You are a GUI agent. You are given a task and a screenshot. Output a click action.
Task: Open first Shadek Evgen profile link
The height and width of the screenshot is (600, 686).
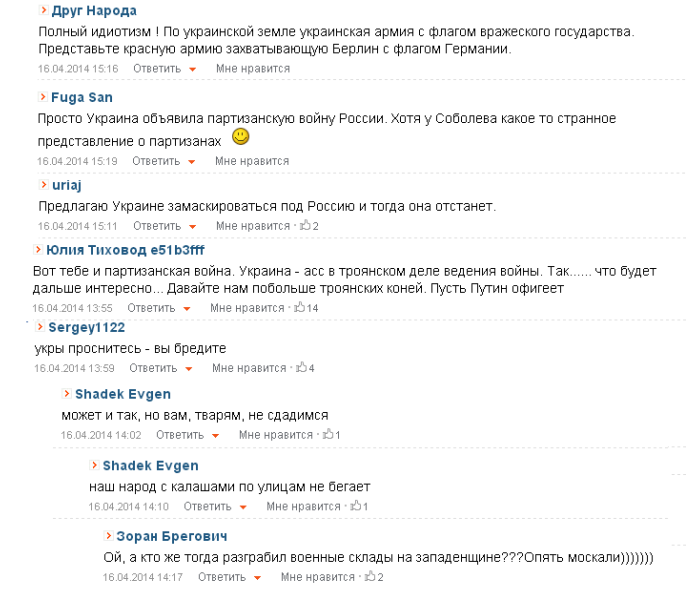coord(123,394)
